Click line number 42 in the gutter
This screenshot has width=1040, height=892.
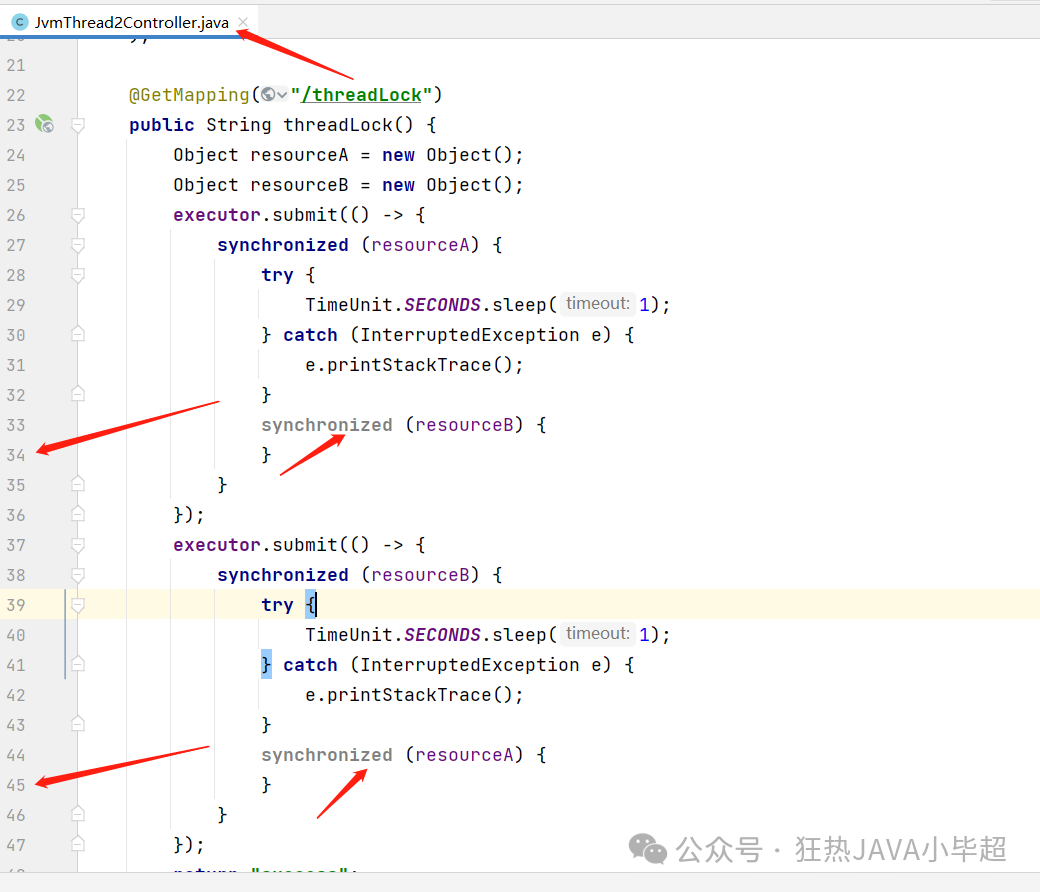coord(16,695)
